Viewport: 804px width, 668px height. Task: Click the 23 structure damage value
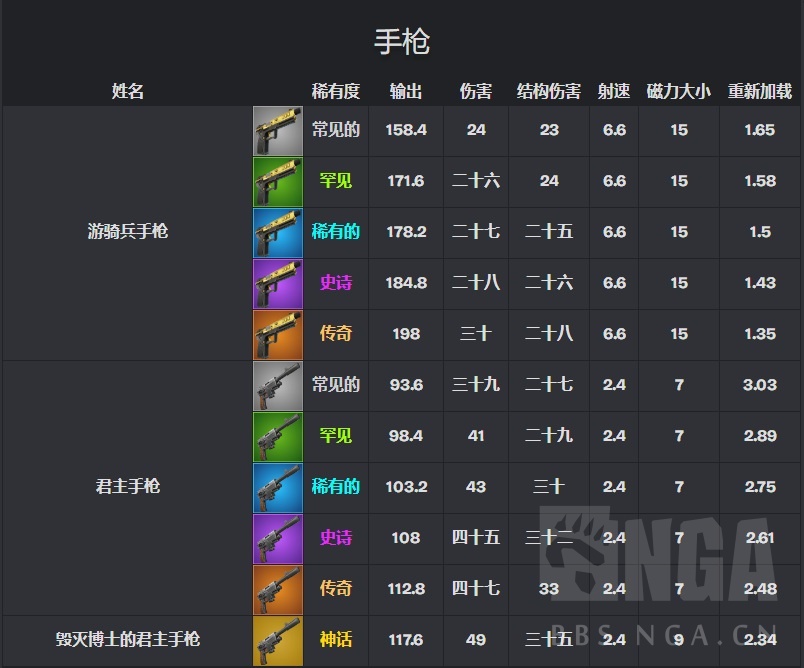coord(549,130)
